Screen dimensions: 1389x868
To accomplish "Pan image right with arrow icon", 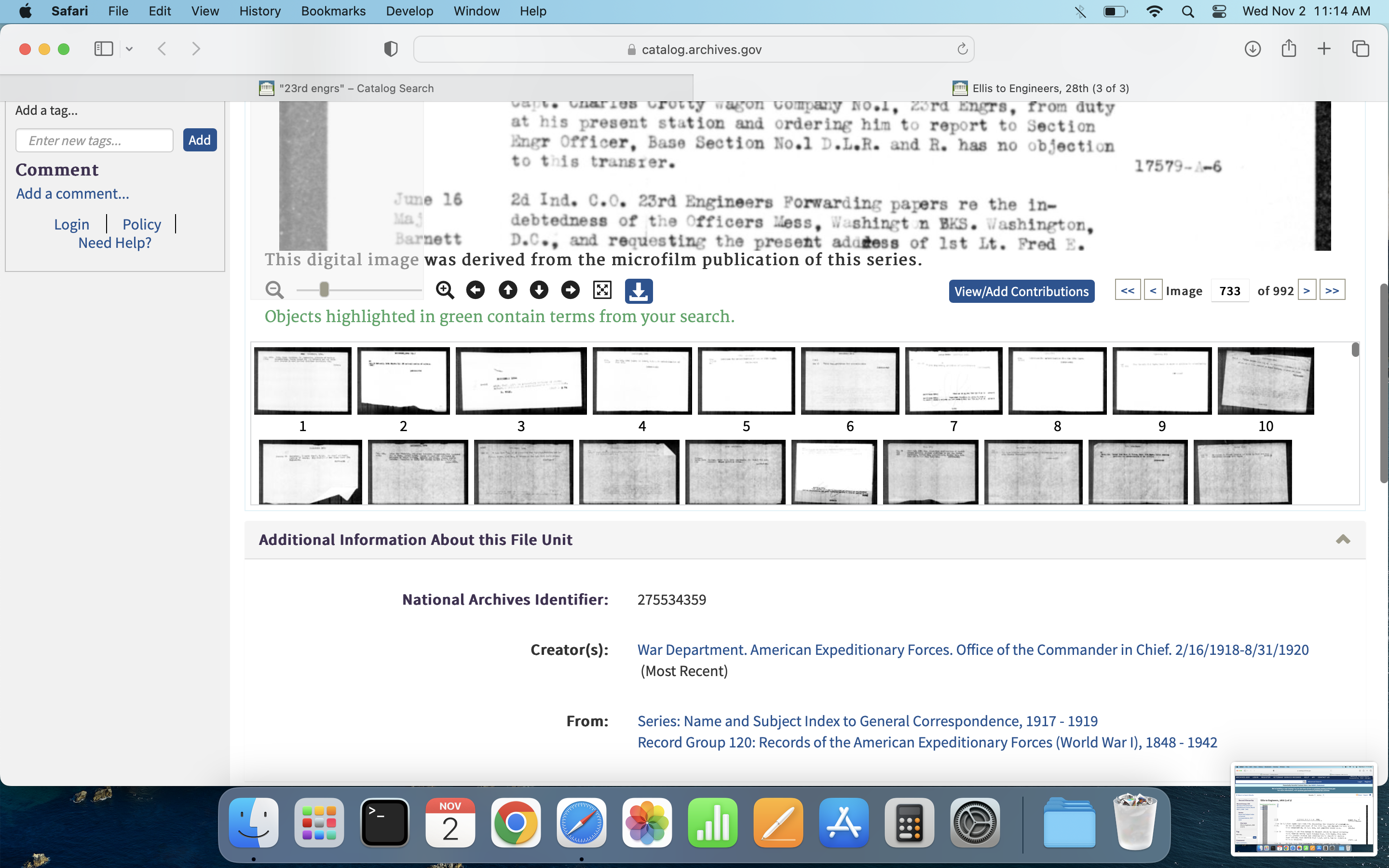I will point(570,290).
